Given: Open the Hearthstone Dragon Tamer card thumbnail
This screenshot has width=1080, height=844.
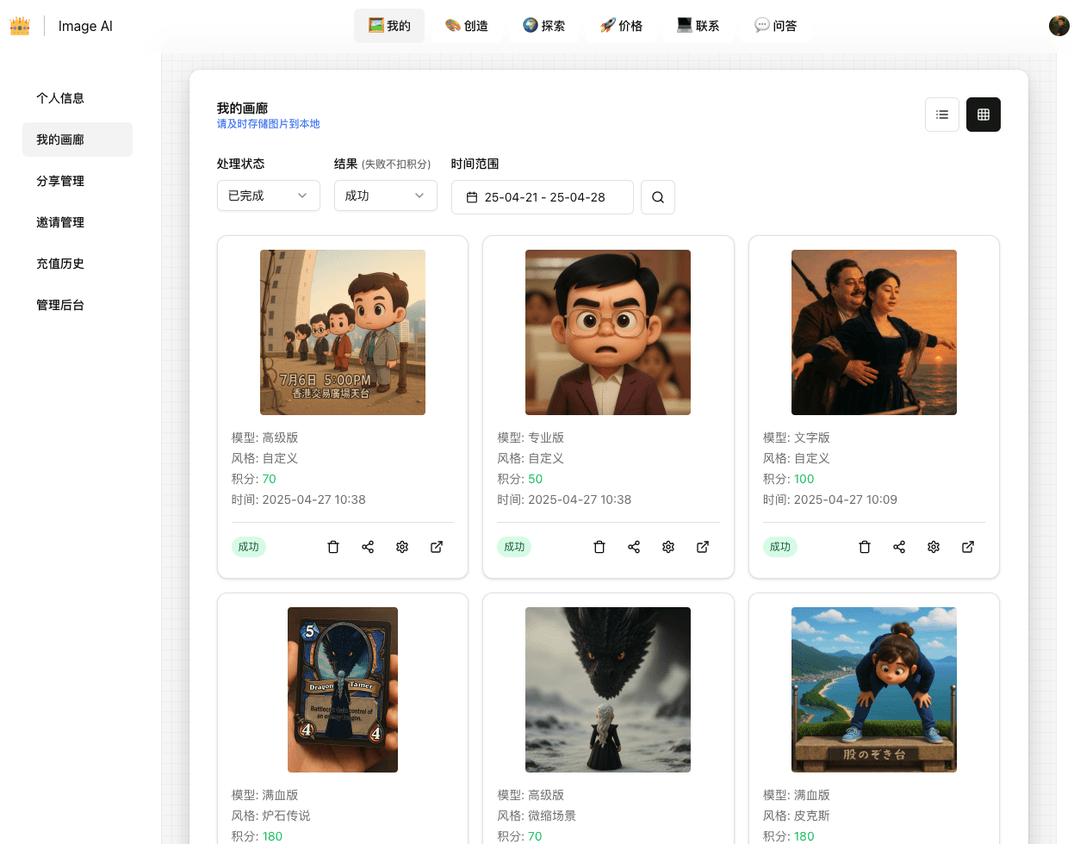Looking at the screenshot, I should click(x=342, y=689).
